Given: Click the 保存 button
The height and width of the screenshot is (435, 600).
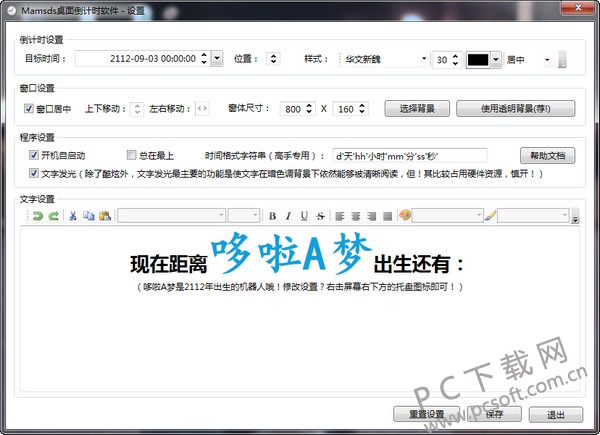Looking at the screenshot, I should pos(494,414).
